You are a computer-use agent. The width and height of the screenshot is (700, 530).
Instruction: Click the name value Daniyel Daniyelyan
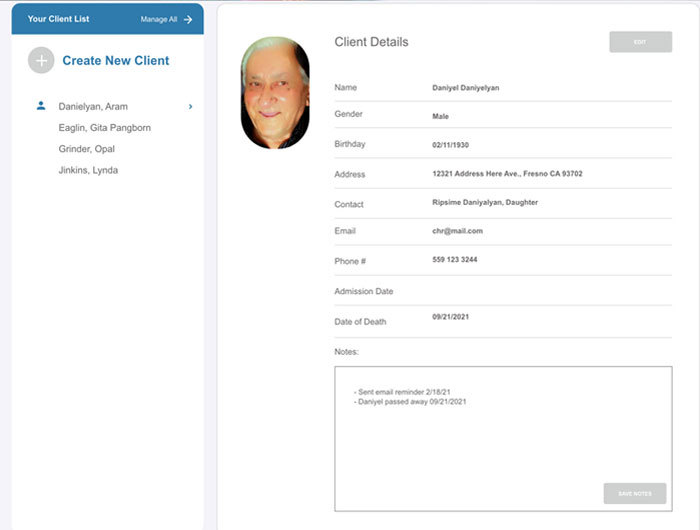(466, 88)
